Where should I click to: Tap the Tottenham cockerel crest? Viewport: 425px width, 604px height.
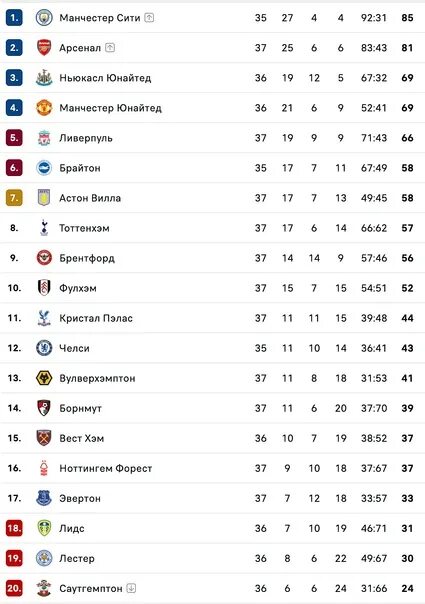[44, 228]
